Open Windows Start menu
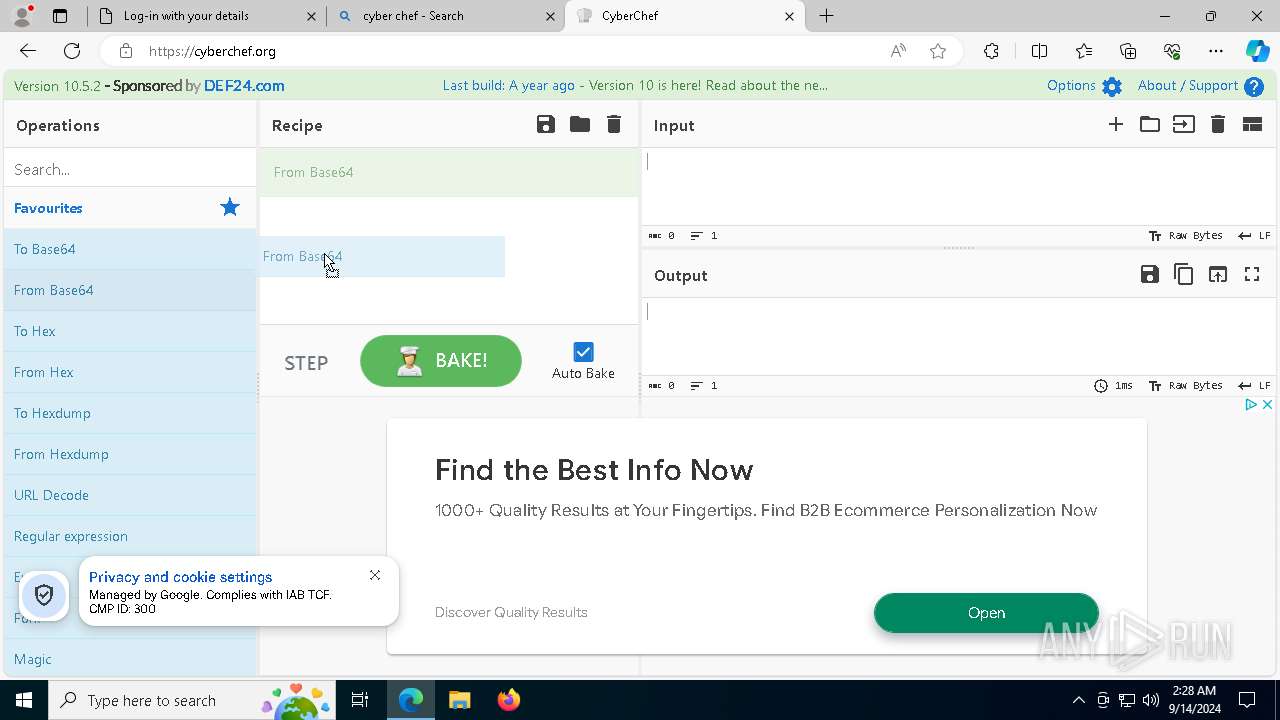 coord(24,700)
